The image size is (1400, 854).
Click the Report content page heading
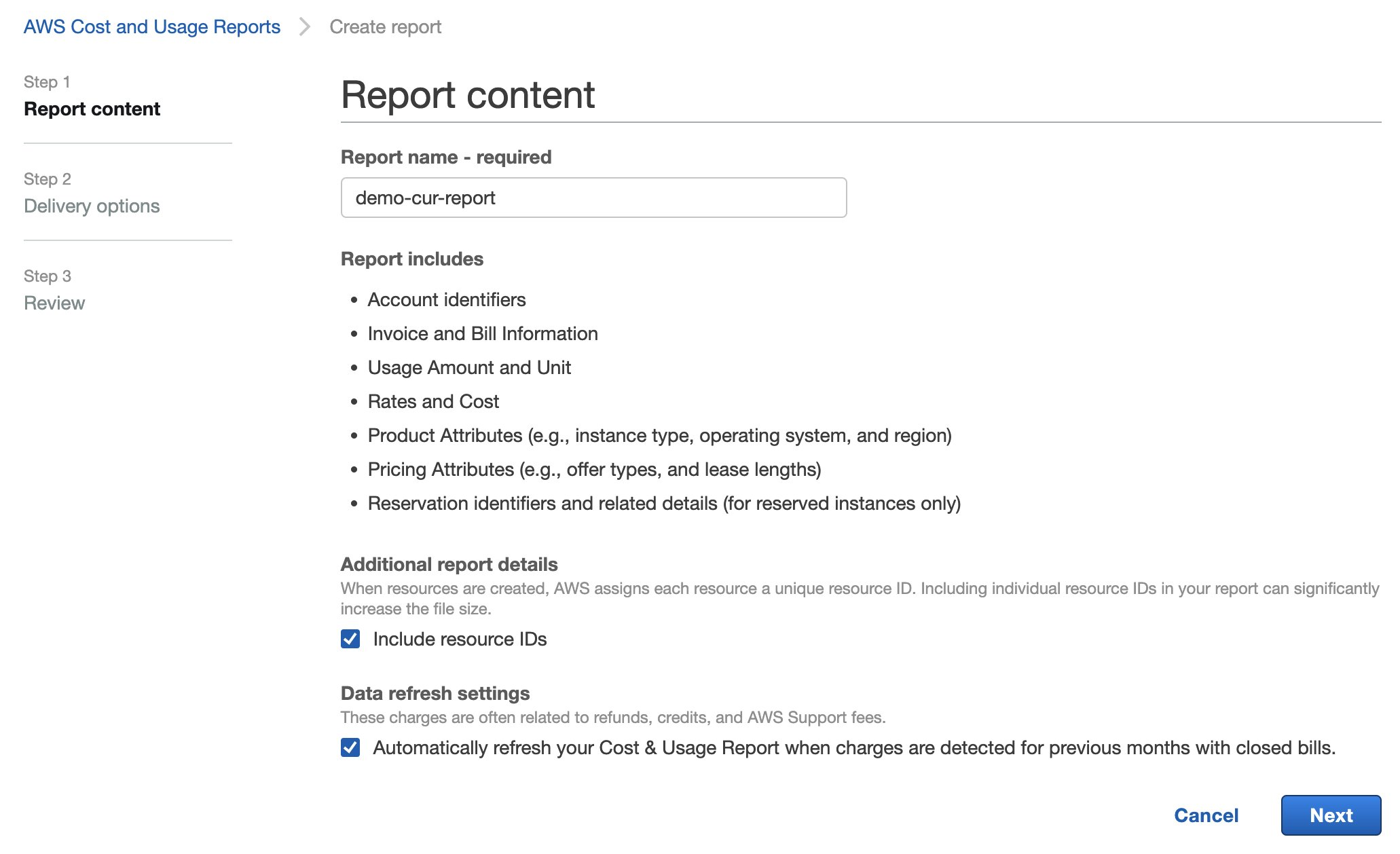(x=468, y=95)
